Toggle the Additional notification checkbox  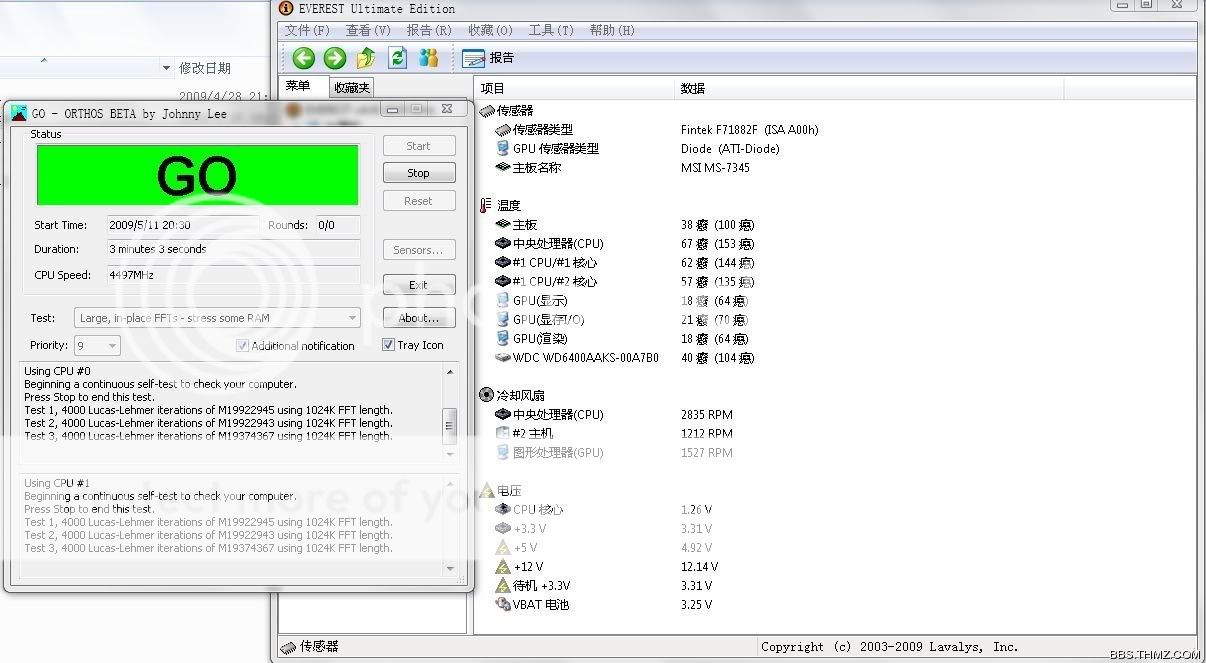[x=242, y=345]
